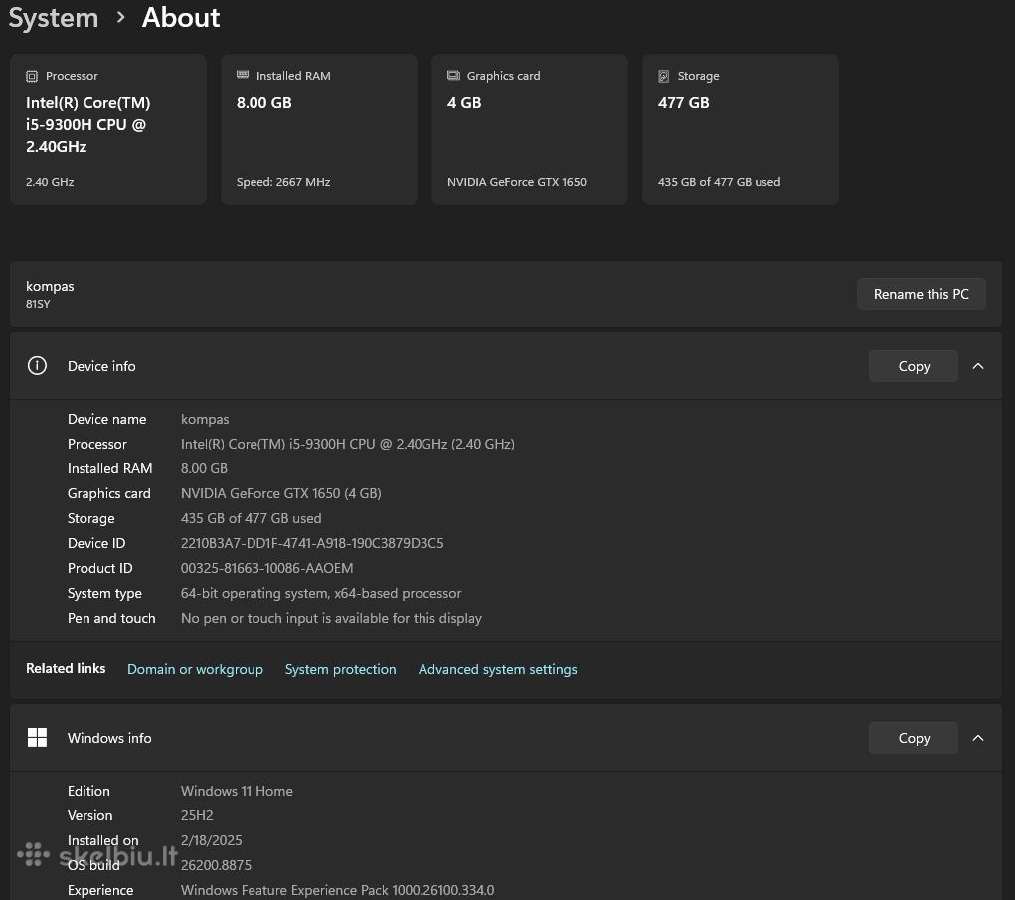Viewport: 1015px width, 900px height.
Task: Click 'Windows Feature Experience Pack' value
Action: (x=337, y=890)
